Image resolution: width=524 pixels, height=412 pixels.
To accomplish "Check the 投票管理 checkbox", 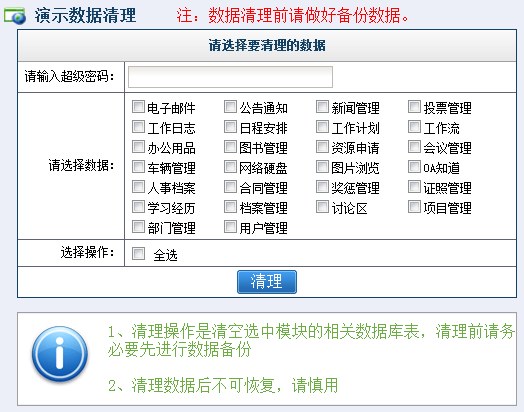I will 414,107.
